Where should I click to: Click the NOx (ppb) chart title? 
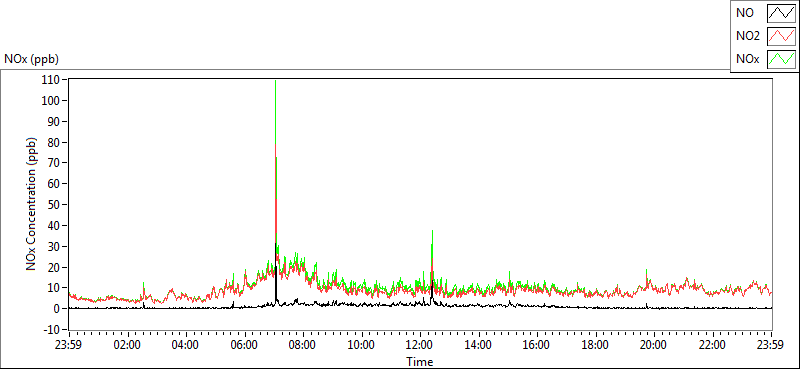(31, 59)
